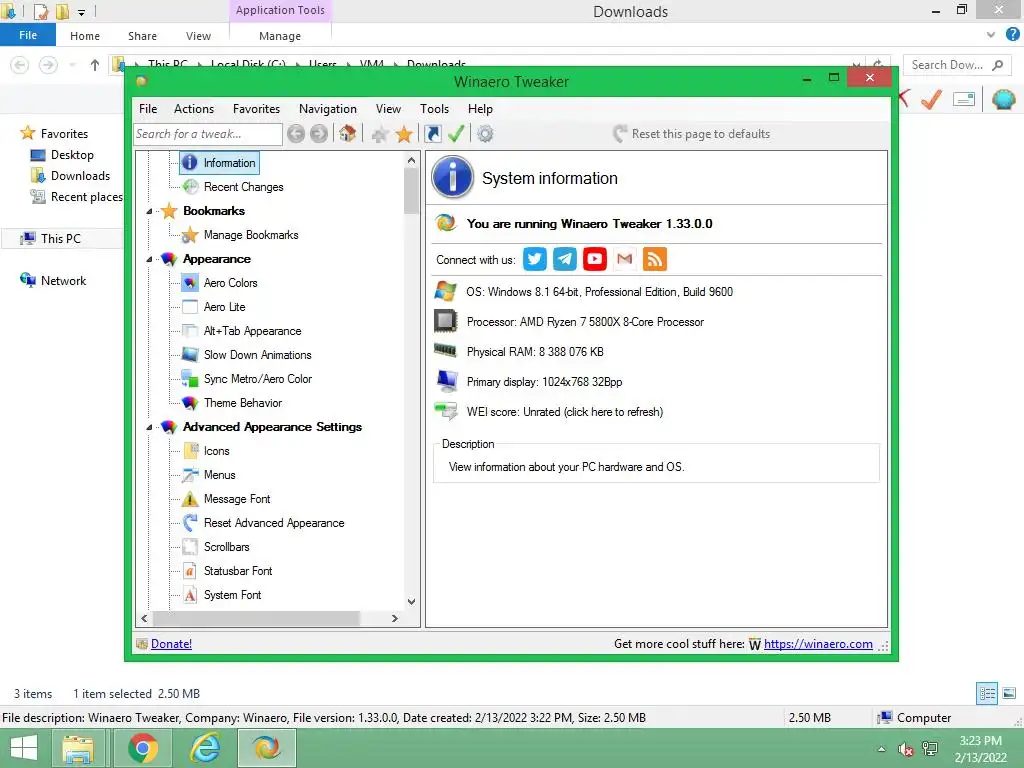Open Explorer help question mark icon
The height and width of the screenshot is (768, 1024).
[1013, 35]
